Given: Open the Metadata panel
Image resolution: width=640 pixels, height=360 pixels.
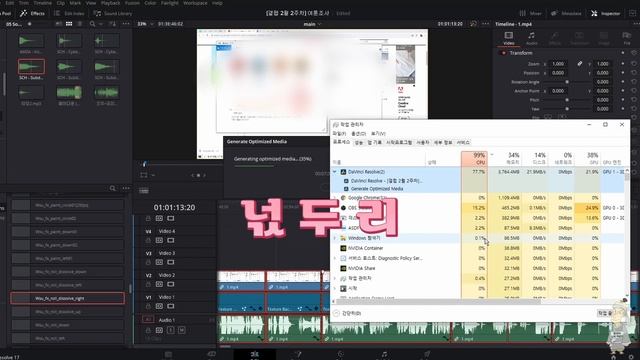Looking at the screenshot, I should tap(566, 13).
